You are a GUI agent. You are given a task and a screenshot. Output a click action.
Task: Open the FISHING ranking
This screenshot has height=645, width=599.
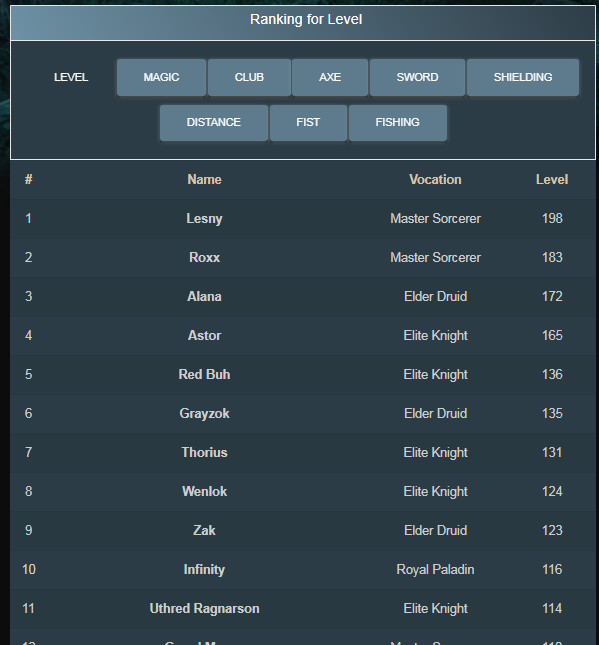coord(397,123)
